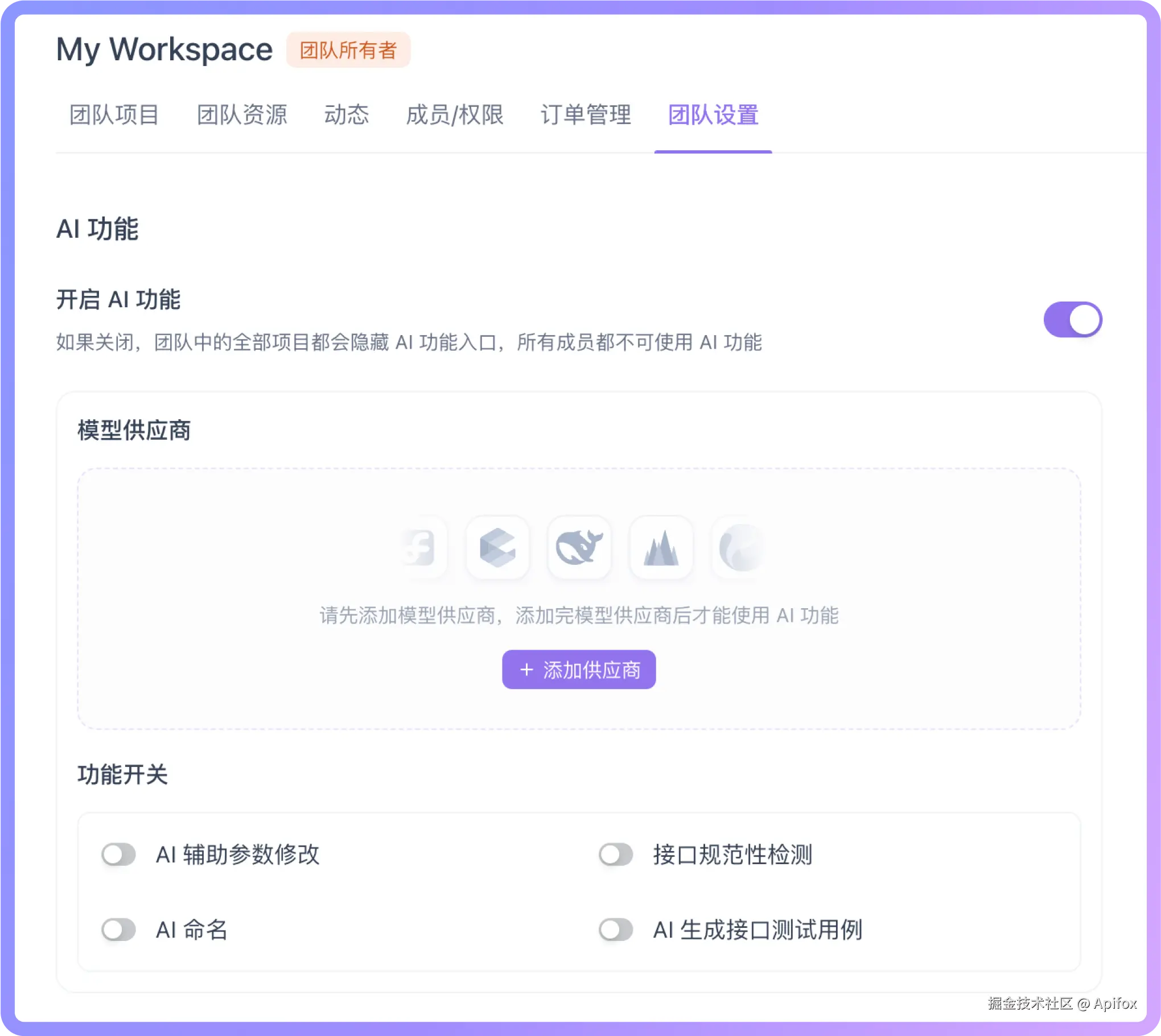Open 成员/权限 tab
Image resolution: width=1161 pixels, height=1036 pixels.
click(x=454, y=115)
